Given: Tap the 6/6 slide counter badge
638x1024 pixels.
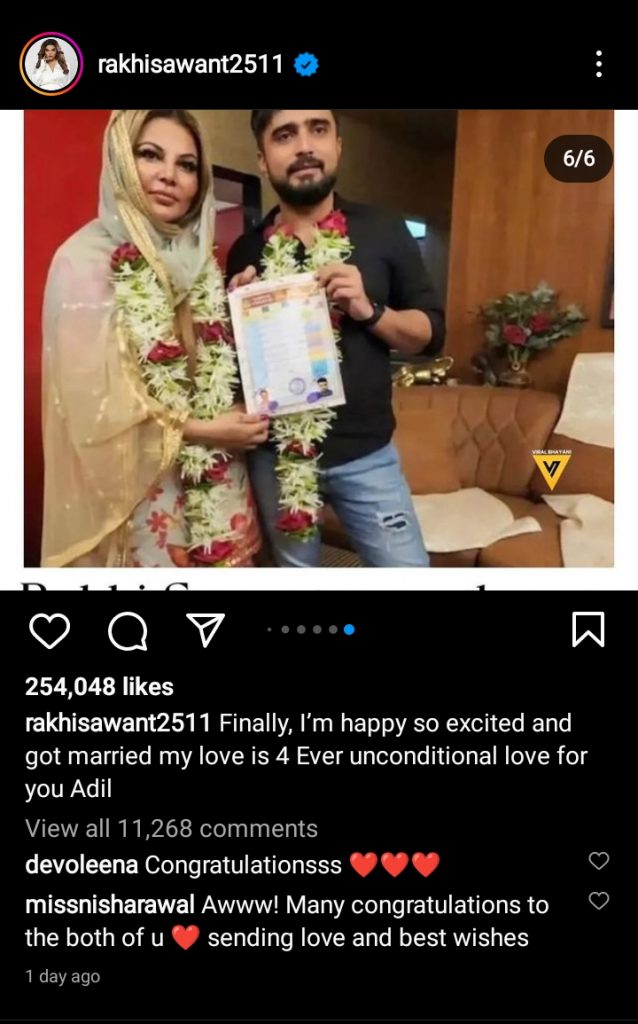Looking at the screenshot, I should [579, 158].
